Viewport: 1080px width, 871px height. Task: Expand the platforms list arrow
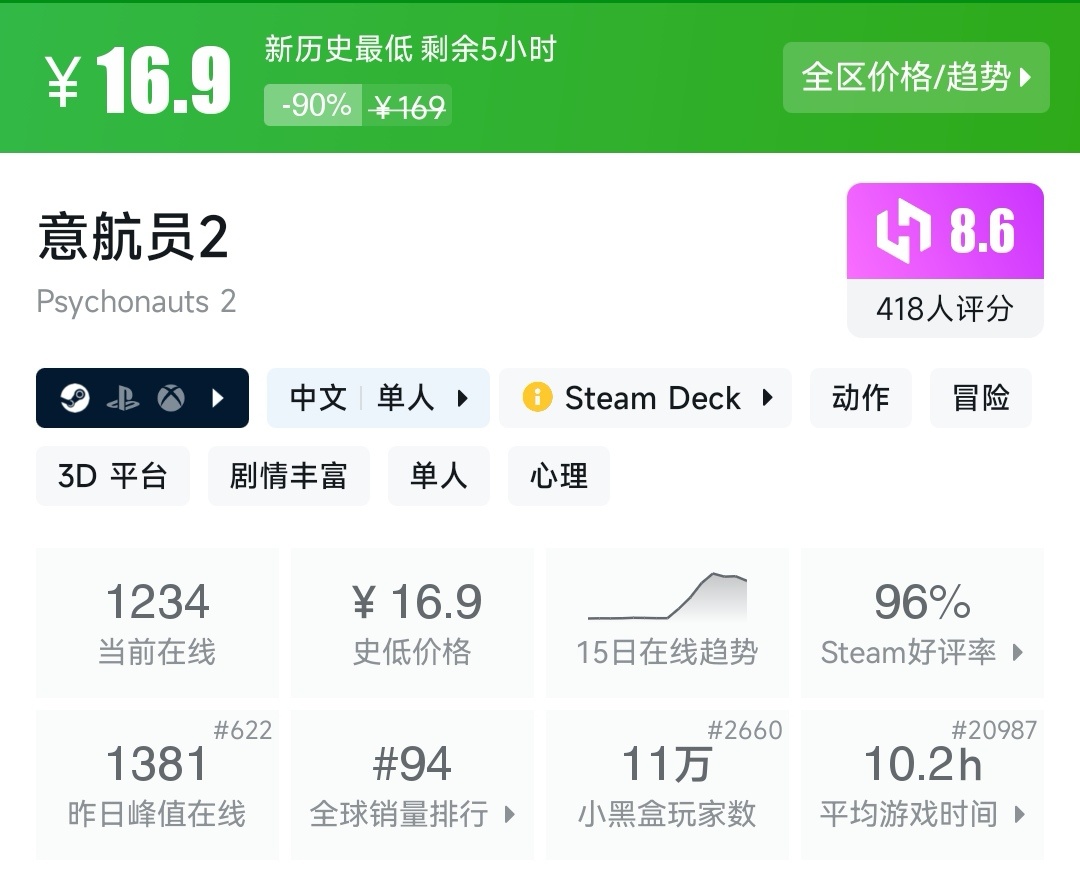click(219, 398)
